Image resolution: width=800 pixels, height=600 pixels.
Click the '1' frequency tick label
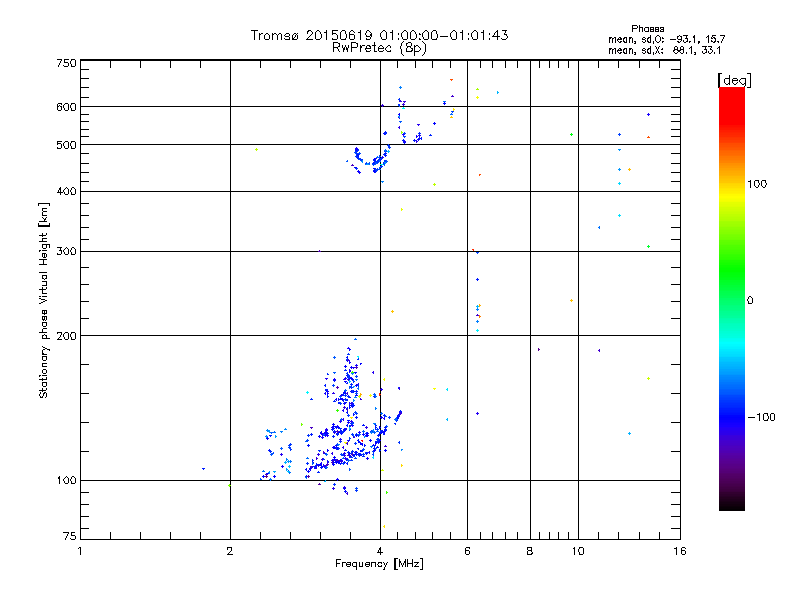80,551
